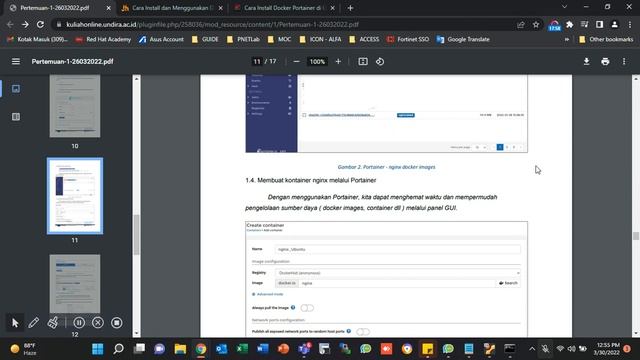Image resolution: width=640 pixels, height=360 pixels.
Task: Select page 11 thumbnail
Action: coord(75,196)
